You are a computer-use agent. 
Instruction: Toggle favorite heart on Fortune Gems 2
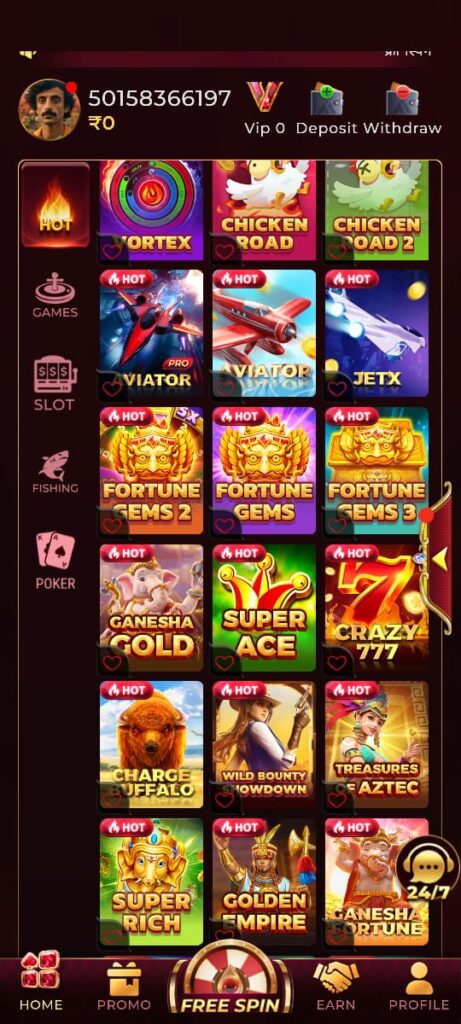[112, 525]
